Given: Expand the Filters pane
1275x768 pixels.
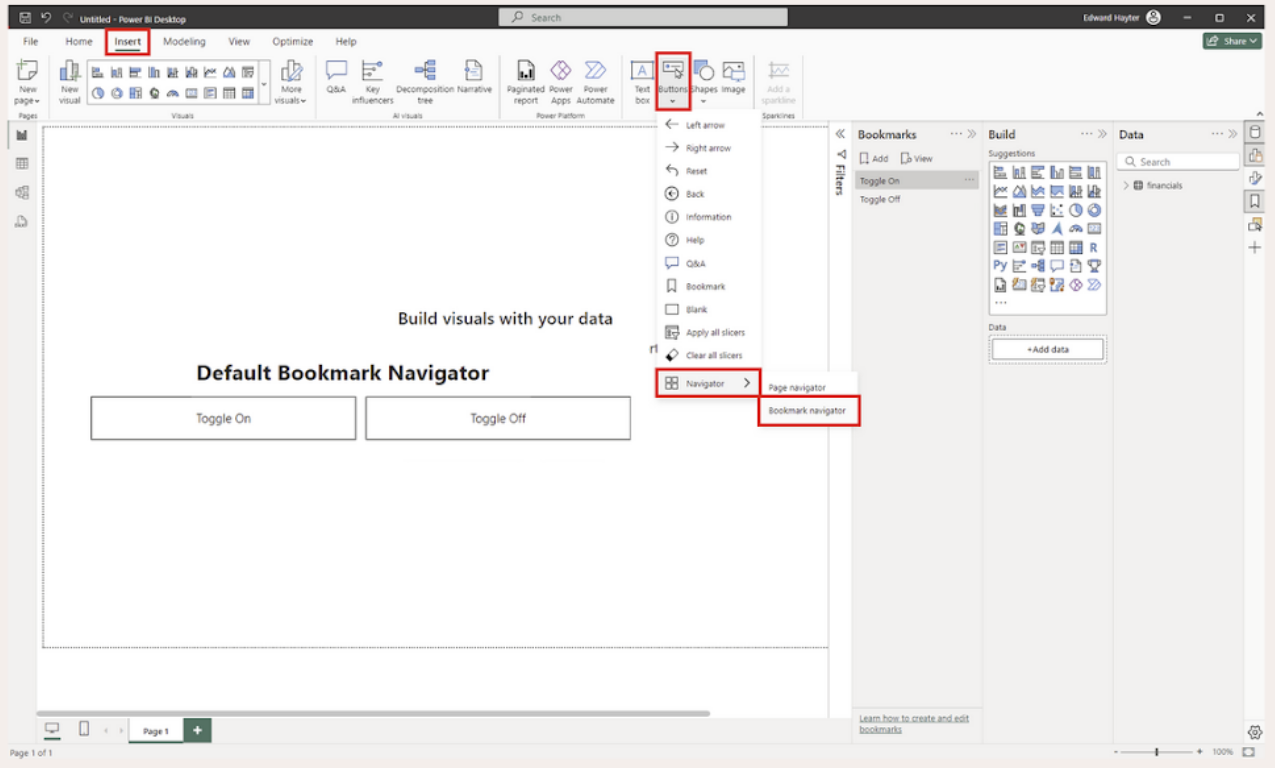Looking at the screenshot, I should pos(840,134).
